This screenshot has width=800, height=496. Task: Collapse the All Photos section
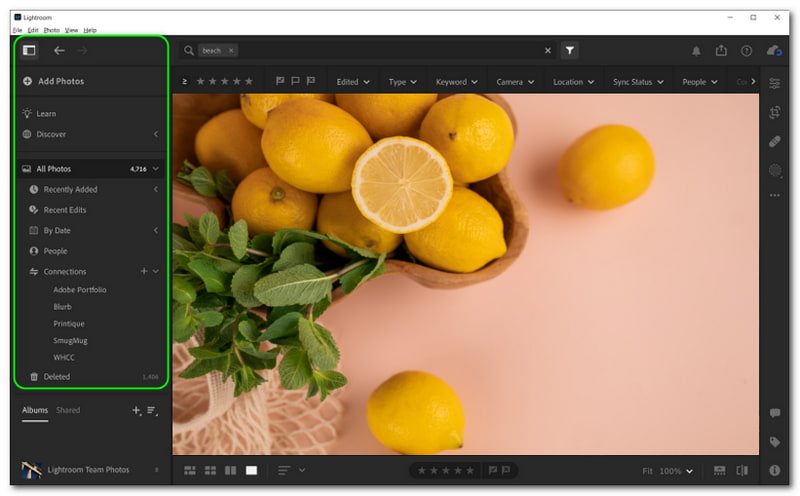157,169
